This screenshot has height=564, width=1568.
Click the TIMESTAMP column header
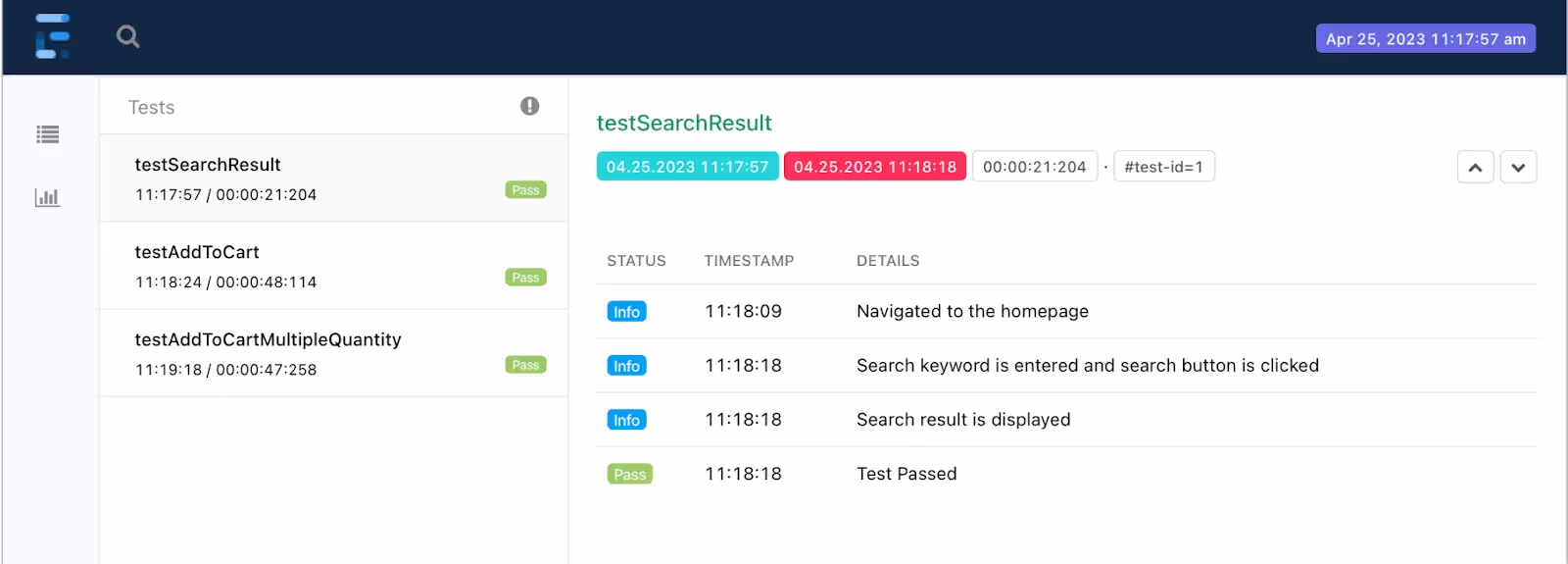coord(749,261)
